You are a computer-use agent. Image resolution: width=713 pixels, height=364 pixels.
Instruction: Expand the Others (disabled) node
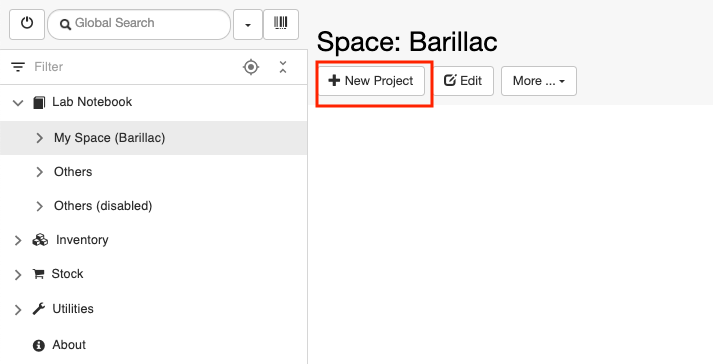click(40, 206)
